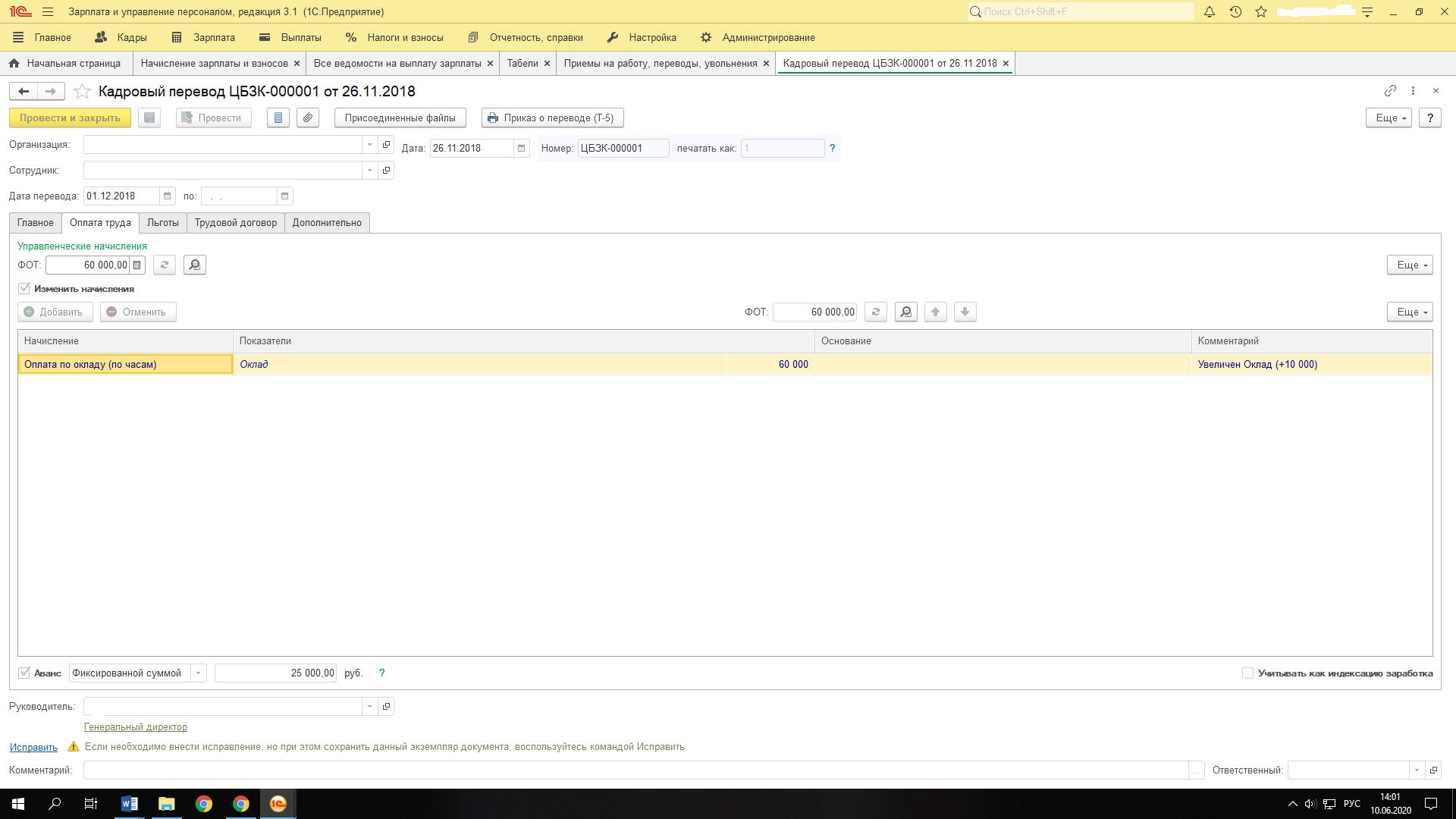Click into the Комментарий input field

635,770
